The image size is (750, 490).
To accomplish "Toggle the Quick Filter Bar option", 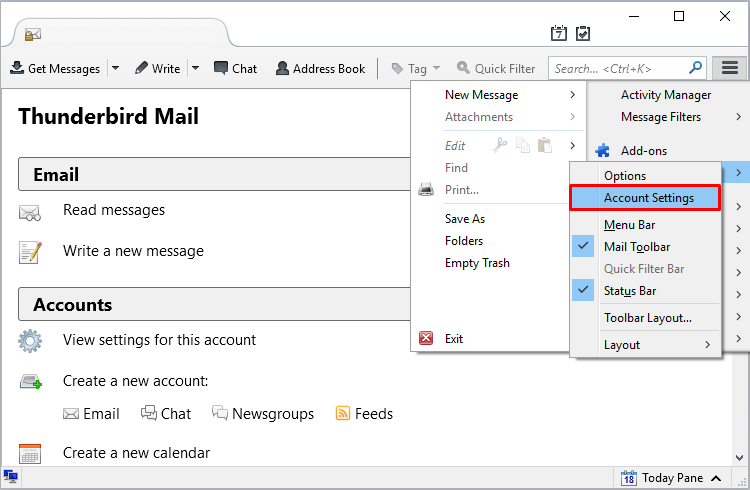I will [x=646, y=268].
